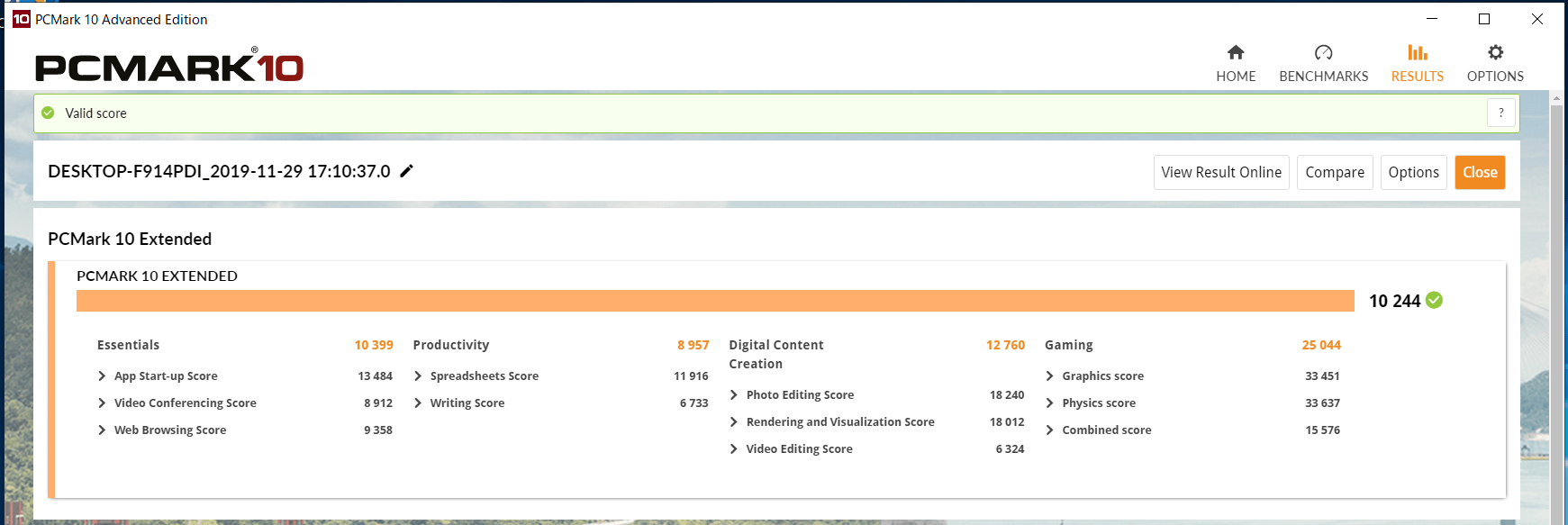Expand Web Browsing Score row
Image resolution: width=1568 pixels, height=525 pixels.
tap(102, 430)
